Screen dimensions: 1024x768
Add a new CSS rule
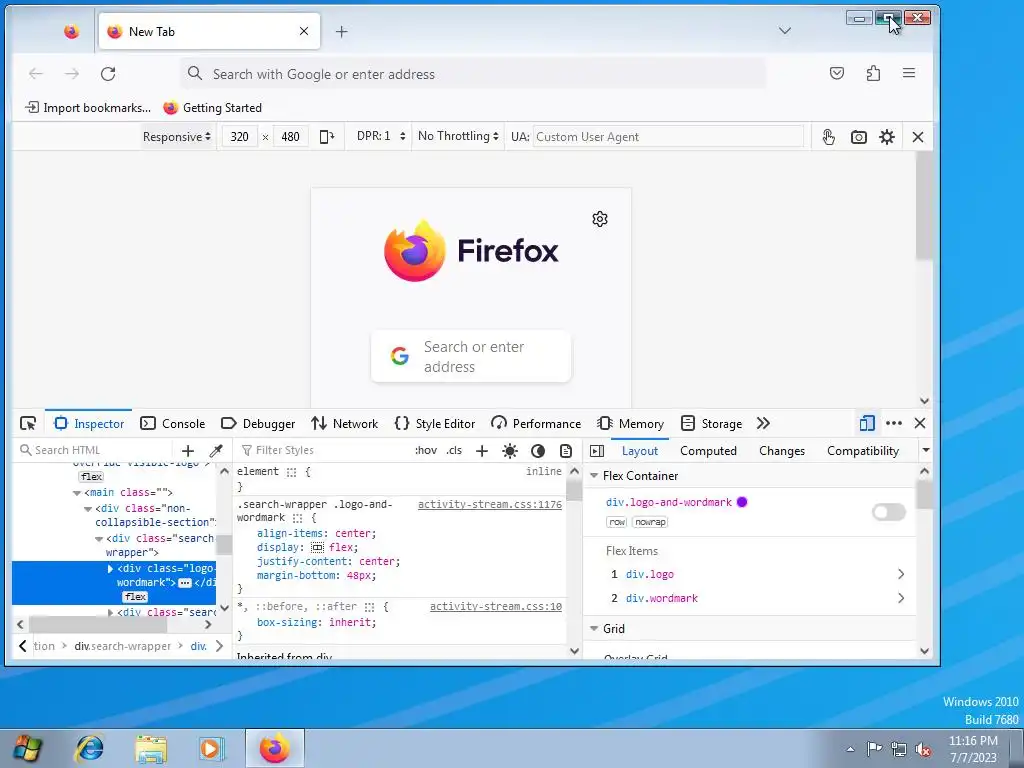482,451
